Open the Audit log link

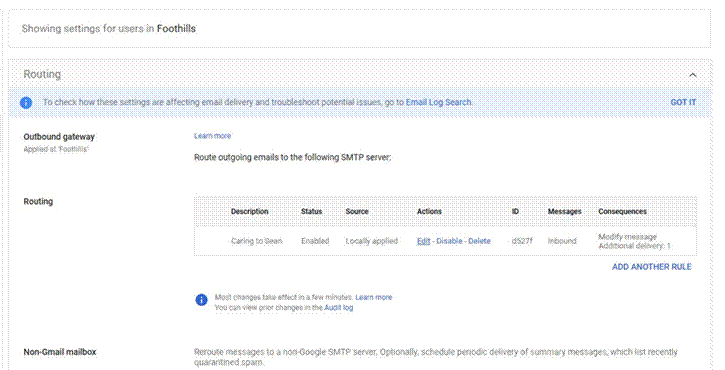coord(338,308)
